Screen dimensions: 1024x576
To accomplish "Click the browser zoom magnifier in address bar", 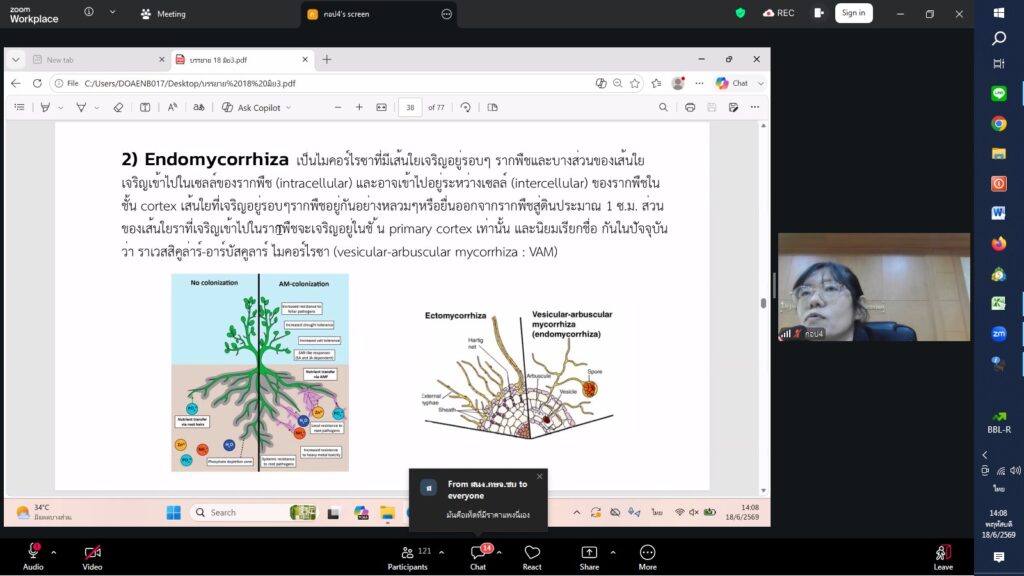I will (617, 84).
